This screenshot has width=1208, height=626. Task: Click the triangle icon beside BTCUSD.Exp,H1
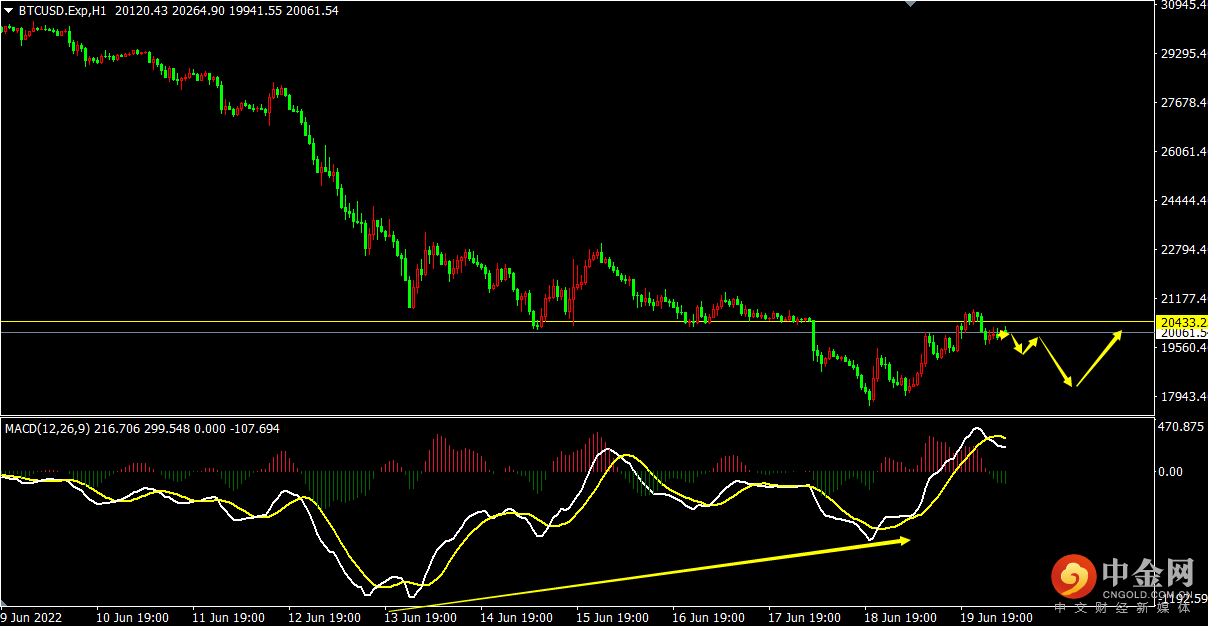click(x=9, y=11)
